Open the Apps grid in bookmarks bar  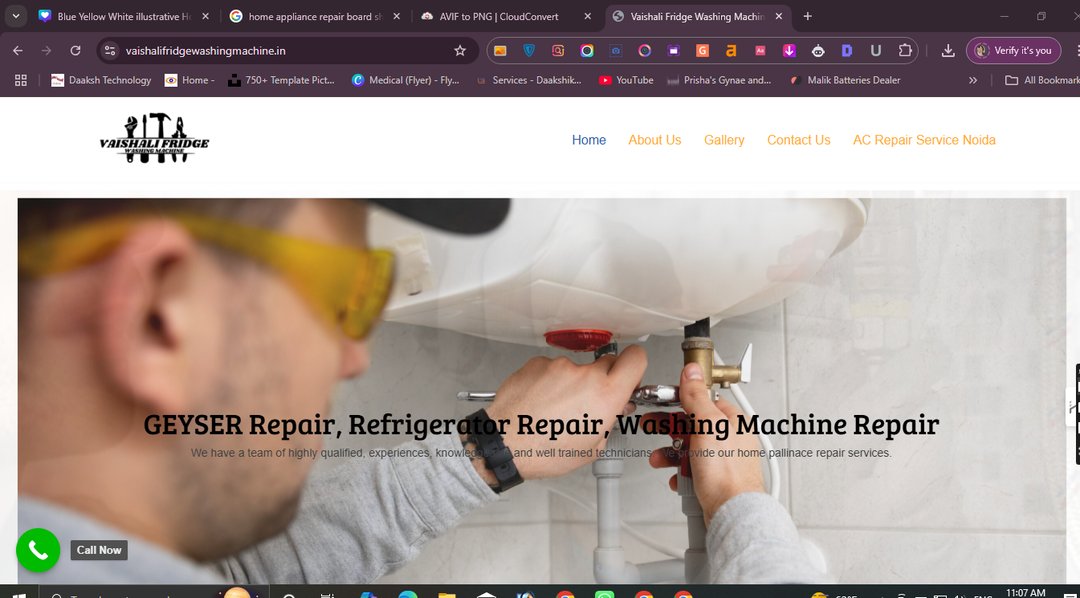coord(21,80)
